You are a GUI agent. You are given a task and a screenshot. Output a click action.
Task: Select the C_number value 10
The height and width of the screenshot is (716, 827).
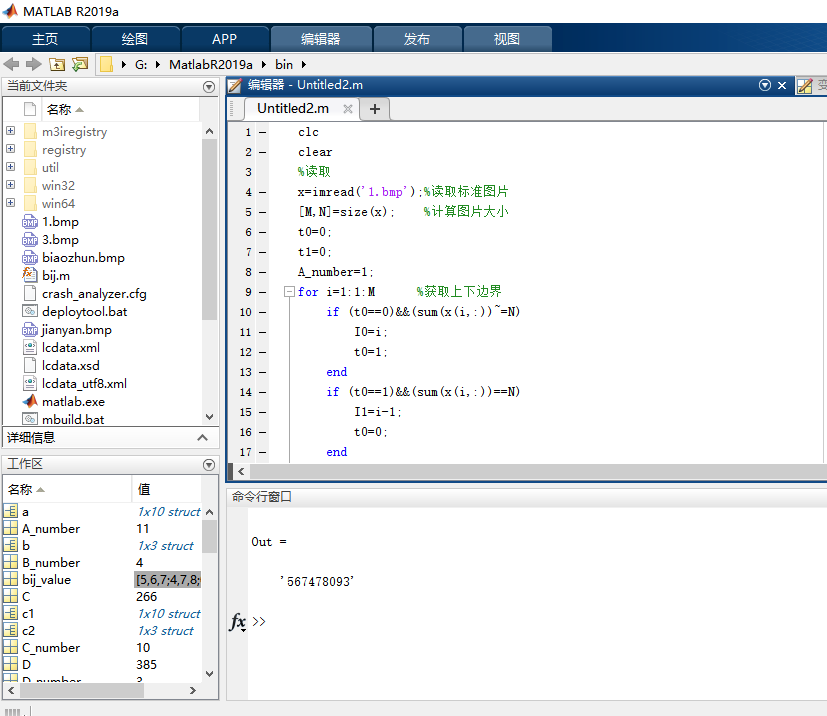pyautogui.click(x=143, y=647)
